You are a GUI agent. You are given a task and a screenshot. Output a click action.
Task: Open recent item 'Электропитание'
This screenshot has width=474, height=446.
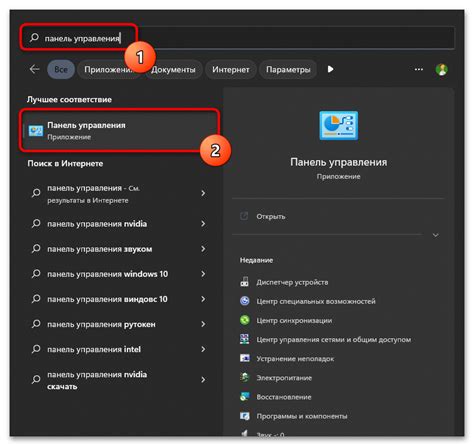(x=284, y=378)
